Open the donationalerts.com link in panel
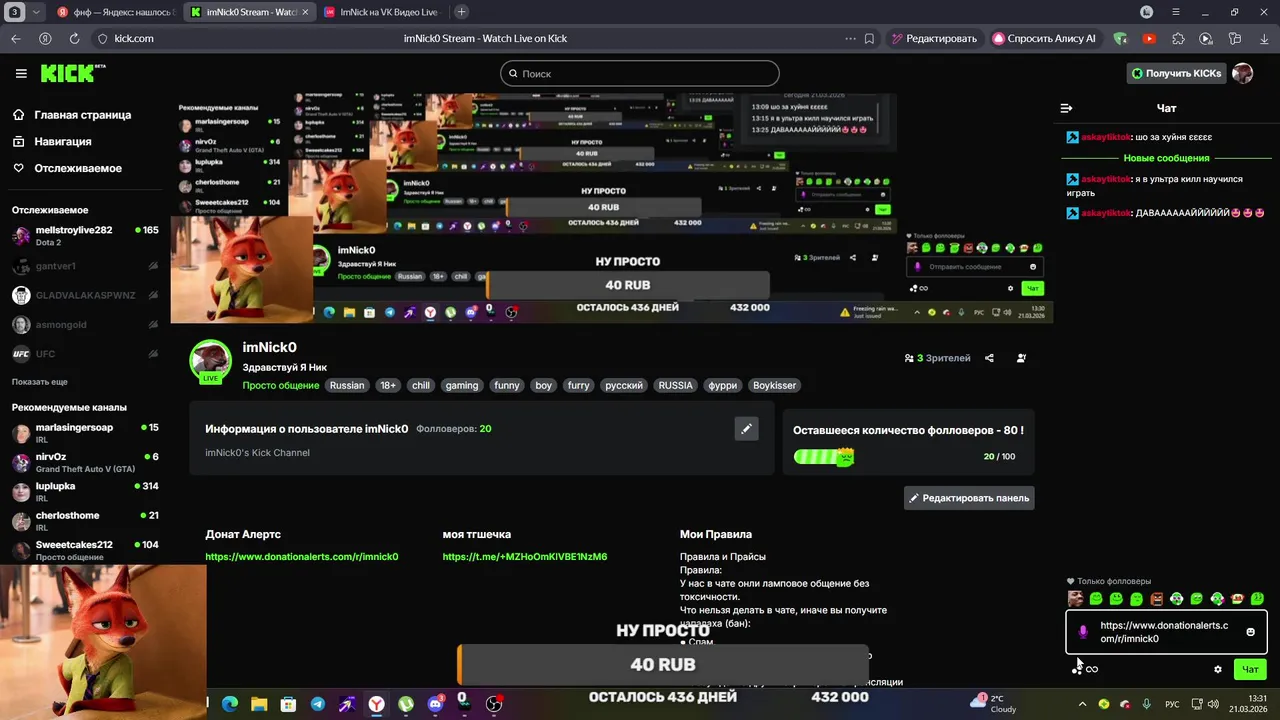The image size is (1280, 720). 302,557
